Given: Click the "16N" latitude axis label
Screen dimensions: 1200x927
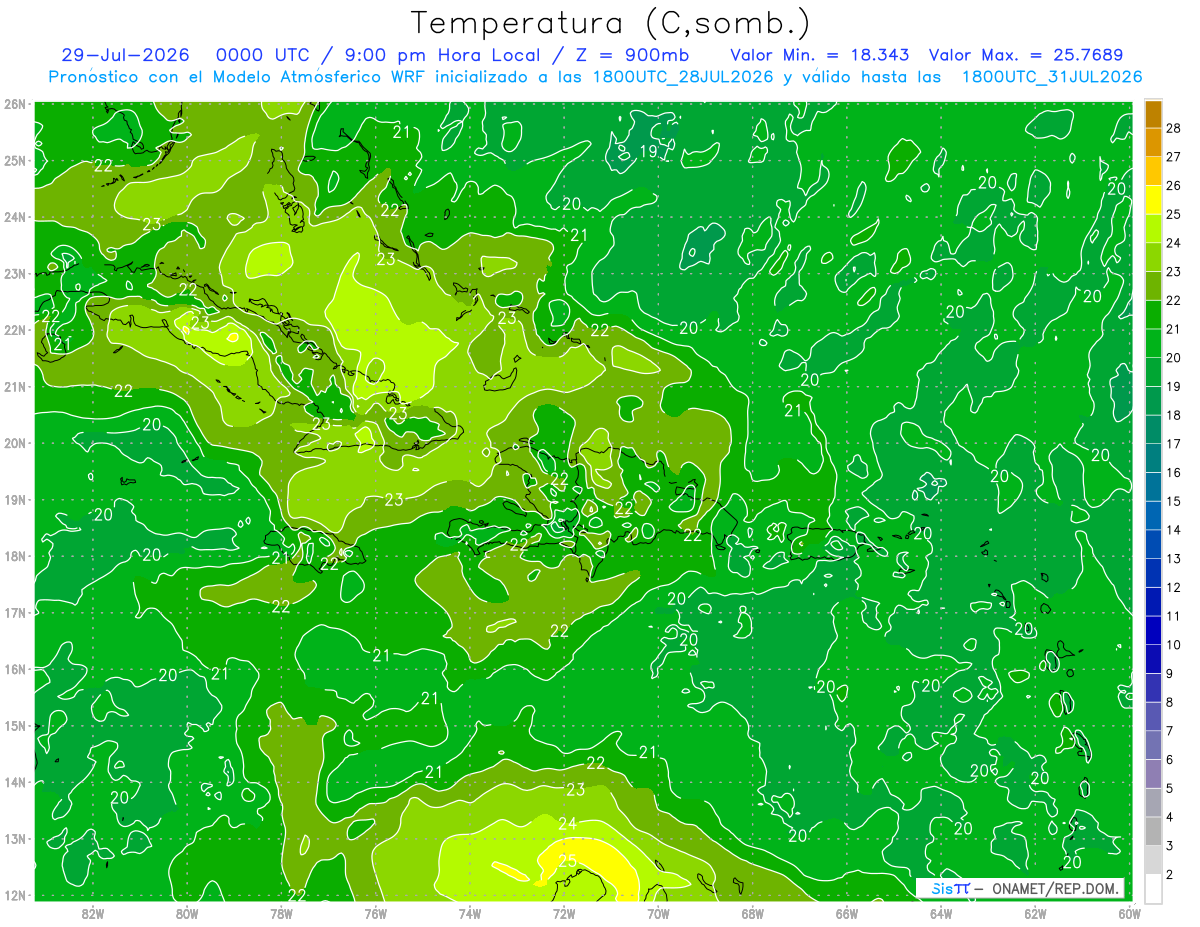Looking at the screenshot, I should tap(14, 669).
